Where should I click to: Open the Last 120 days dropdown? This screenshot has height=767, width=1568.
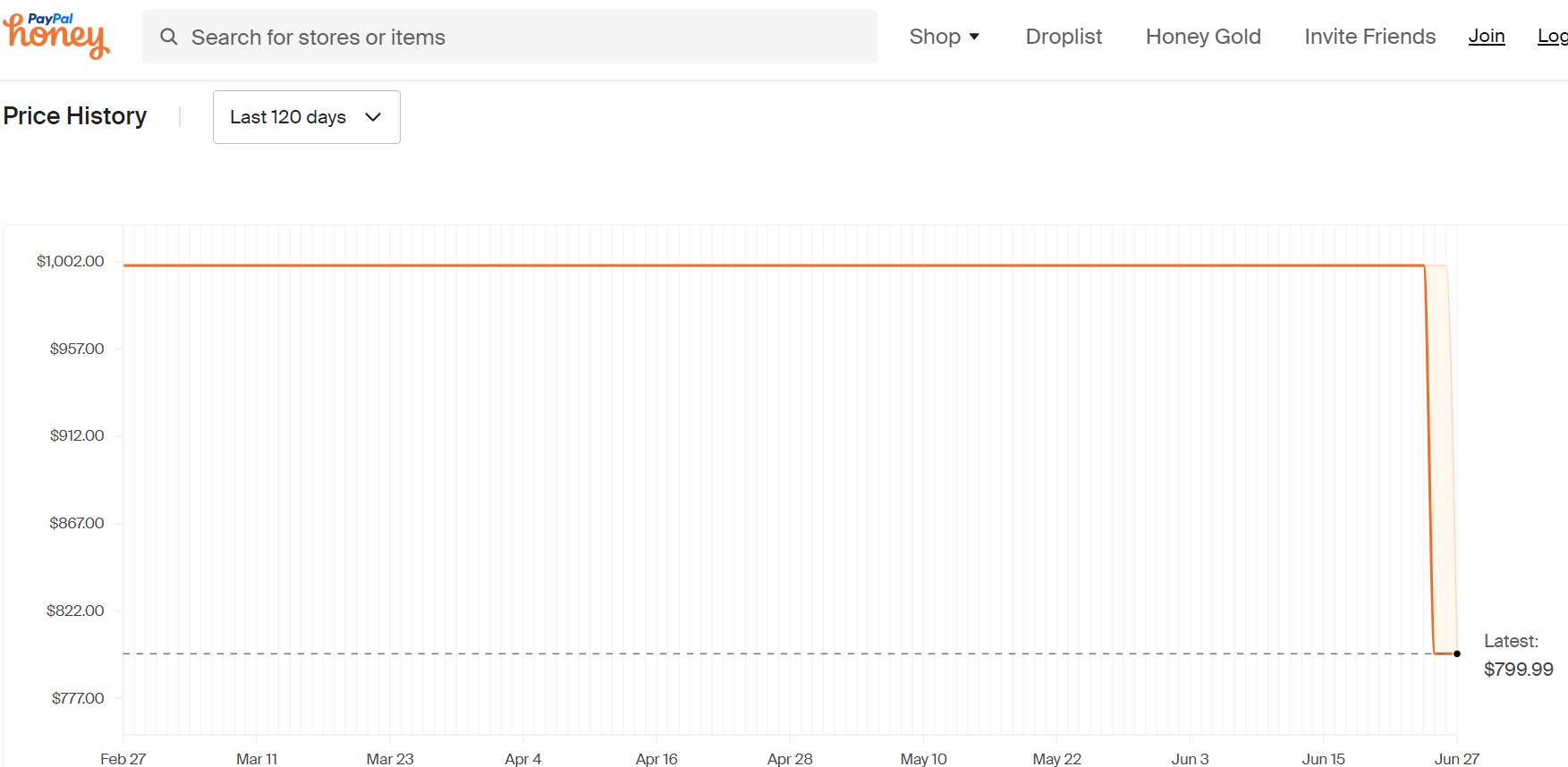pyautogui.click(x=306, y=117)
